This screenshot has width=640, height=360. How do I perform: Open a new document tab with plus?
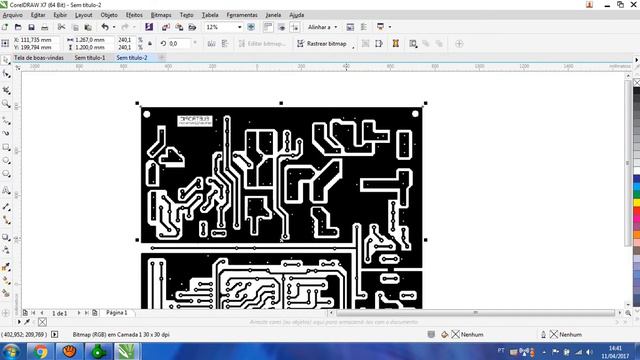pos(162,58)
